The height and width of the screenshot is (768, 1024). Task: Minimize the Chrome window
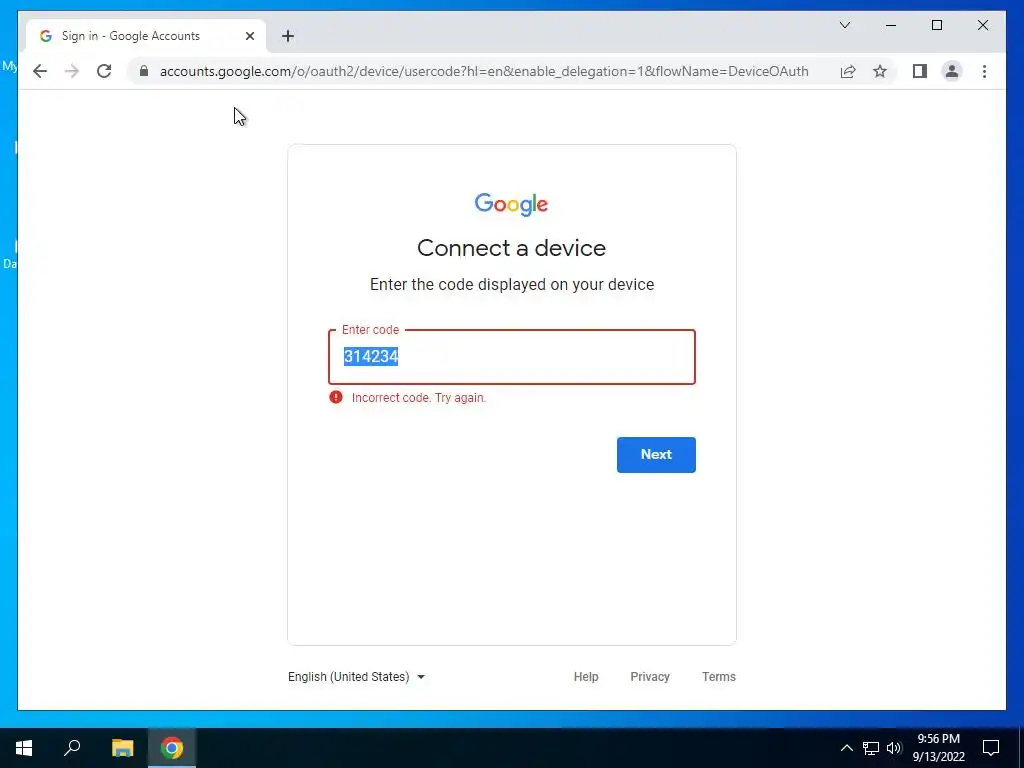point(891,25)
